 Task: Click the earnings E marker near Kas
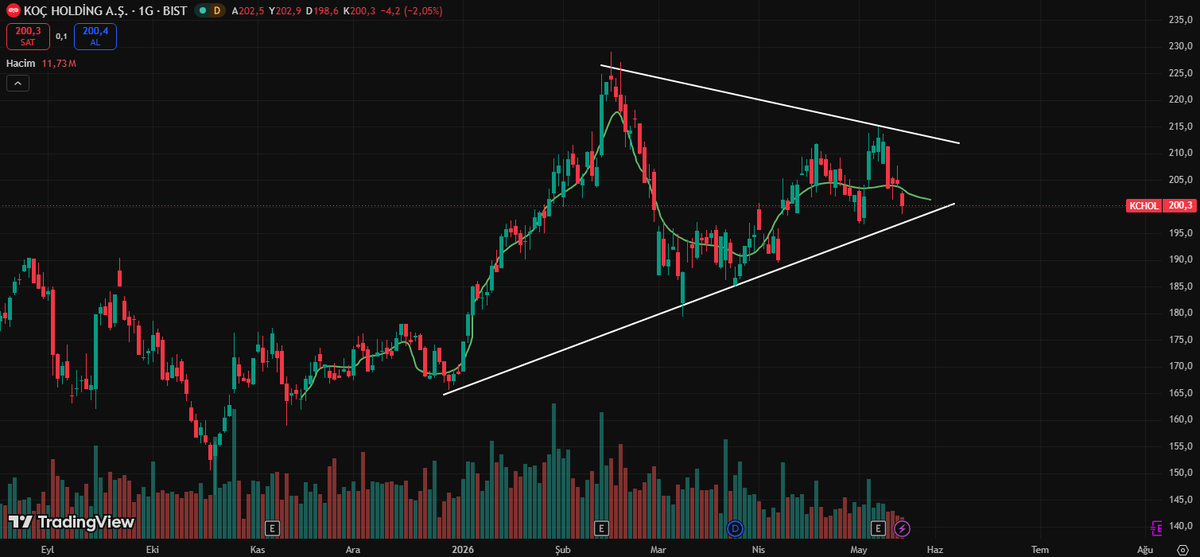[270, 527]
